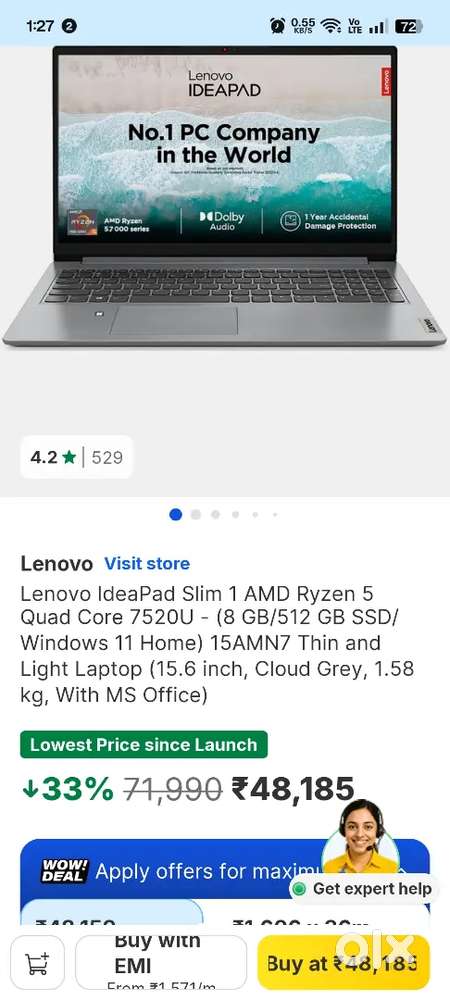Open the 529 ratings count

107,457
